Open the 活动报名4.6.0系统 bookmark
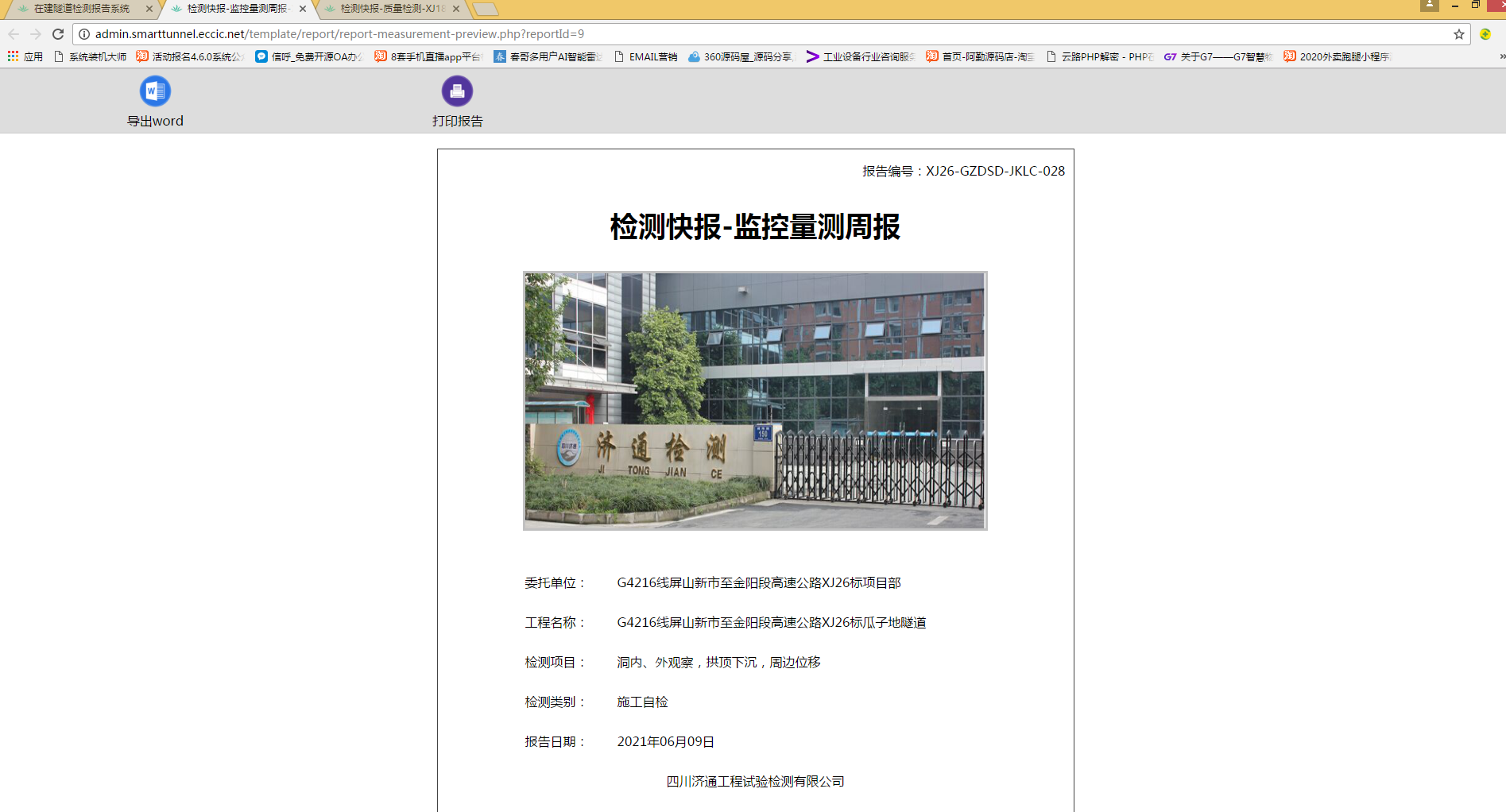Image resolution: width=1506 pixels, height=812 pixels. (x=191, y=56)
